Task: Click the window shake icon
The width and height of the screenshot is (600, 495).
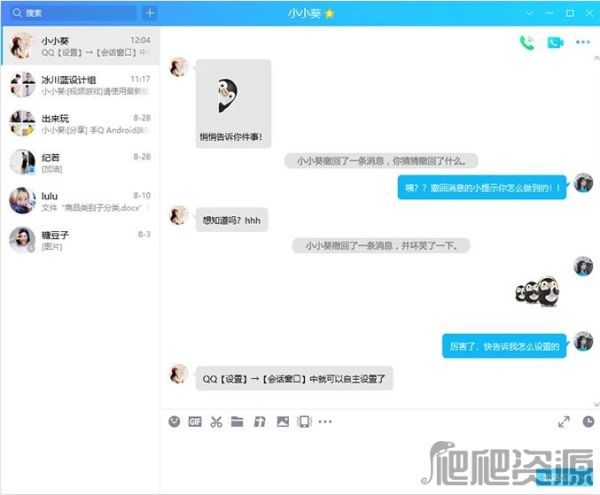Action: point(304,422)
